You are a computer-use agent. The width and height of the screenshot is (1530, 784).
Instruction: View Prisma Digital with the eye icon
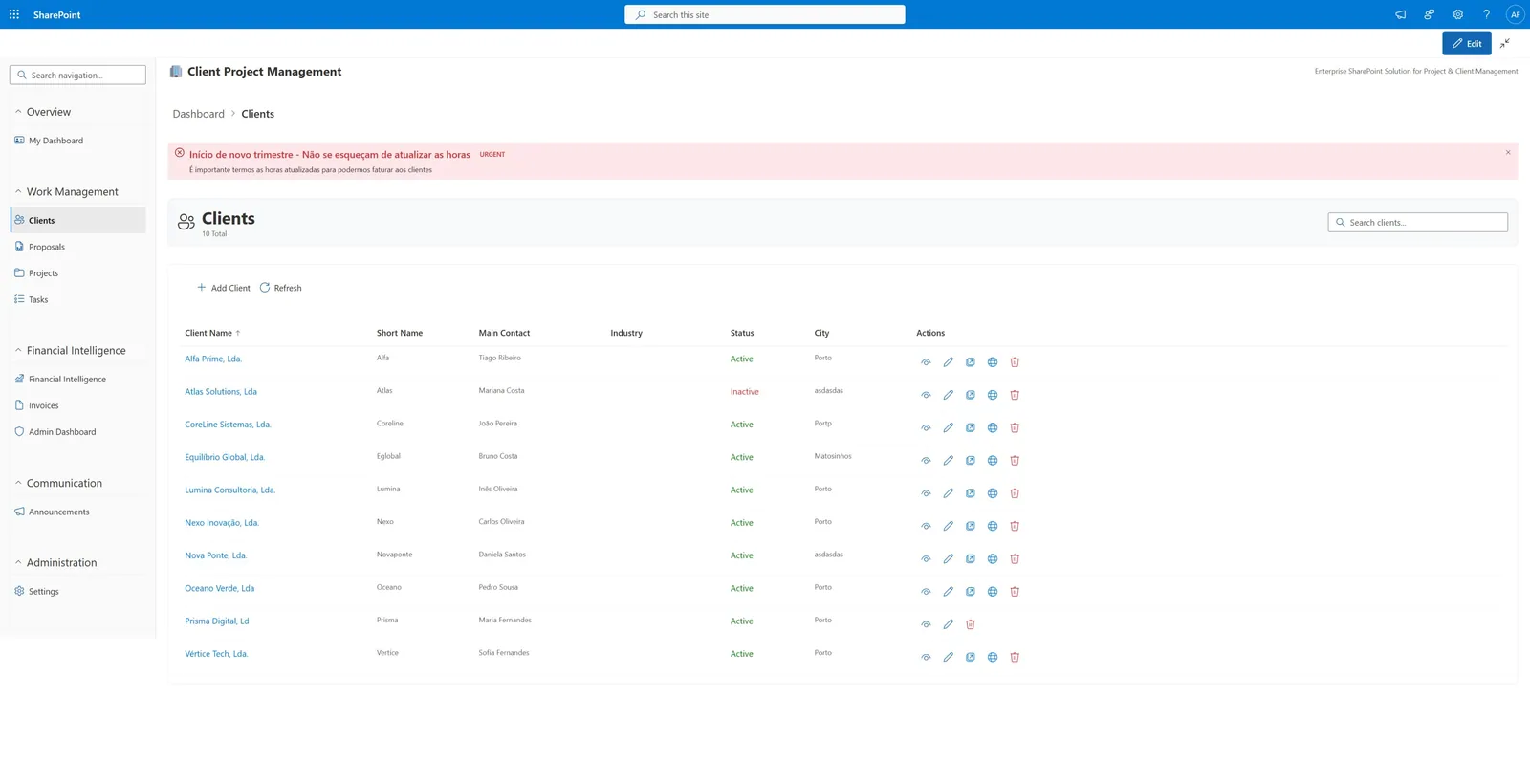(x=926, y=624)
